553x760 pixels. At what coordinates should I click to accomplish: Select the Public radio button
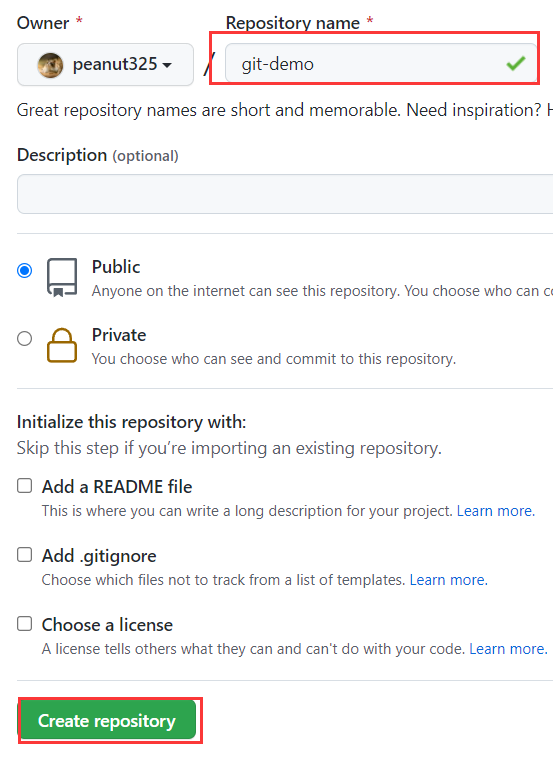(25, 270)
